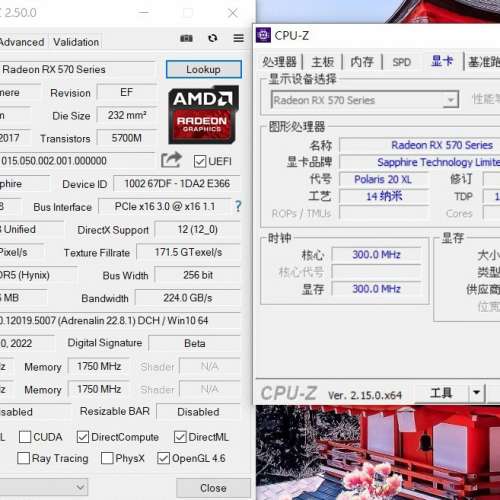Screen dimensions: 500x500
Task: Toggle the CUDA checkbox
Action: click(25, 437)
